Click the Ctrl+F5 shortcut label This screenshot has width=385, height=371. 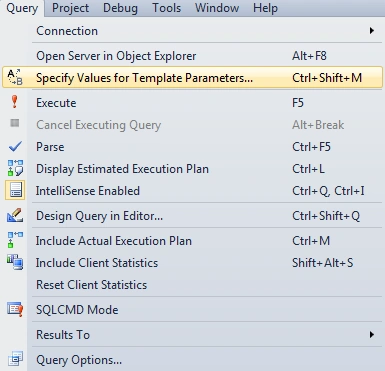tap(311, 147)
